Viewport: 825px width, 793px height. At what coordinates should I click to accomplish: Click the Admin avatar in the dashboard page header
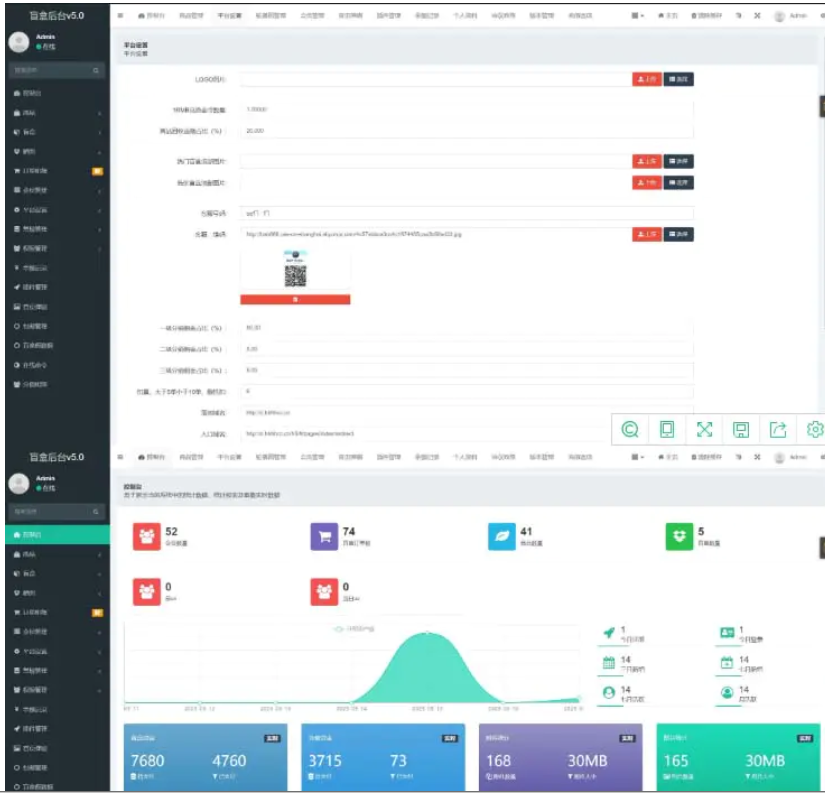coord(779,458)
